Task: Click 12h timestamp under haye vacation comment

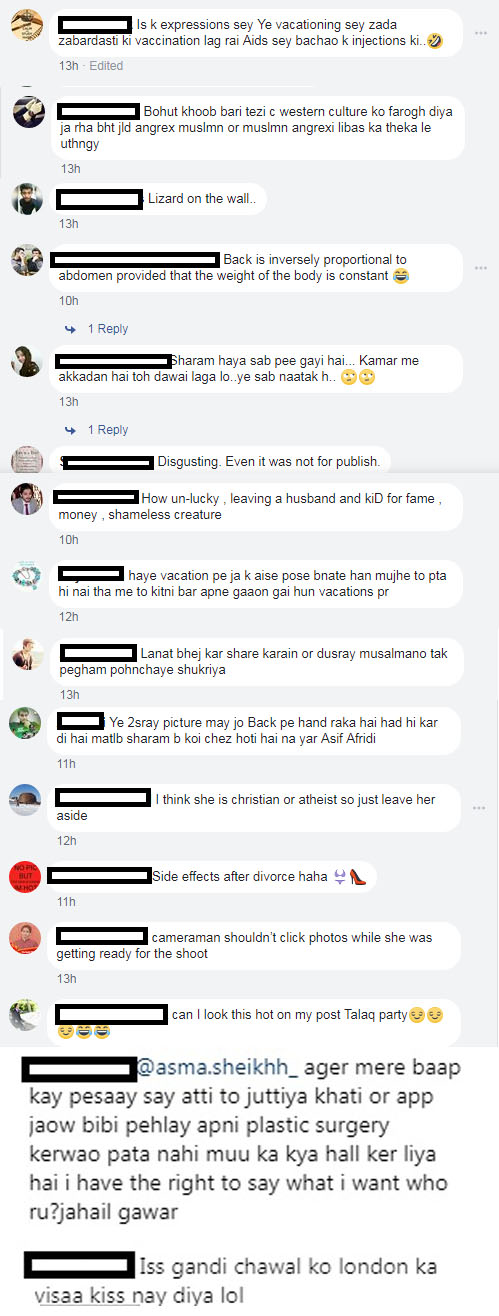Action: click(69, 617)
